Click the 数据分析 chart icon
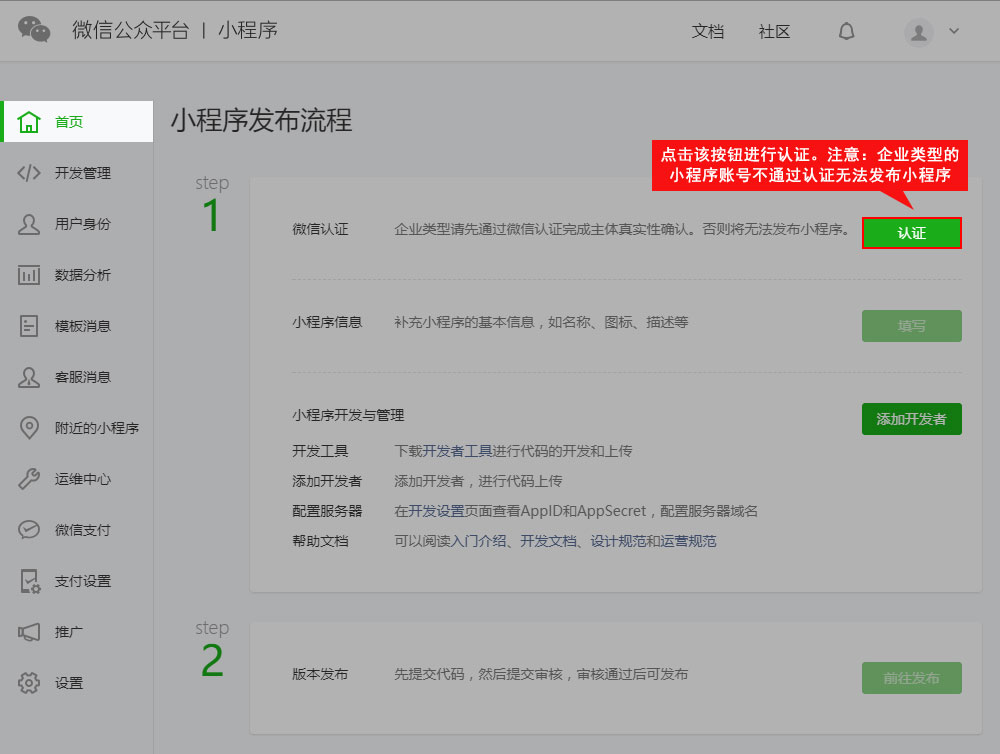 click(29, 275)
